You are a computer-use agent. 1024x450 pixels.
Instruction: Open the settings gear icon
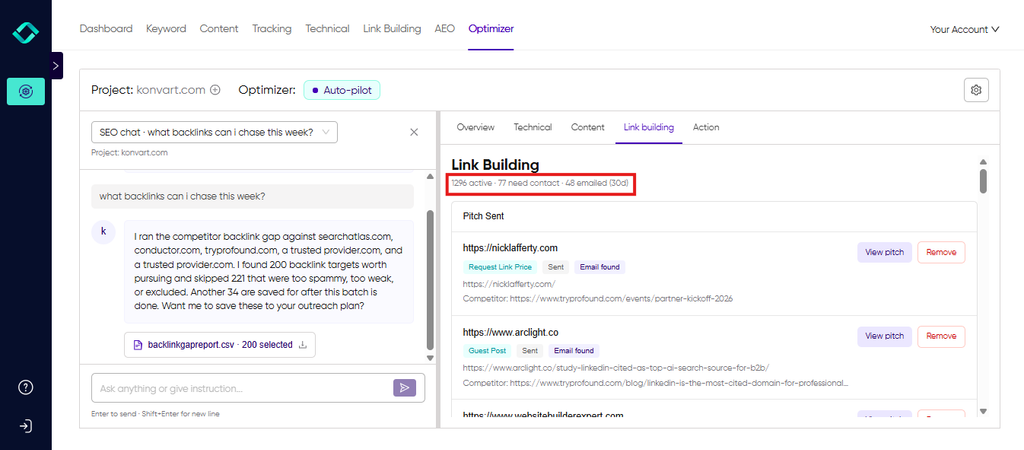(976, 90)
